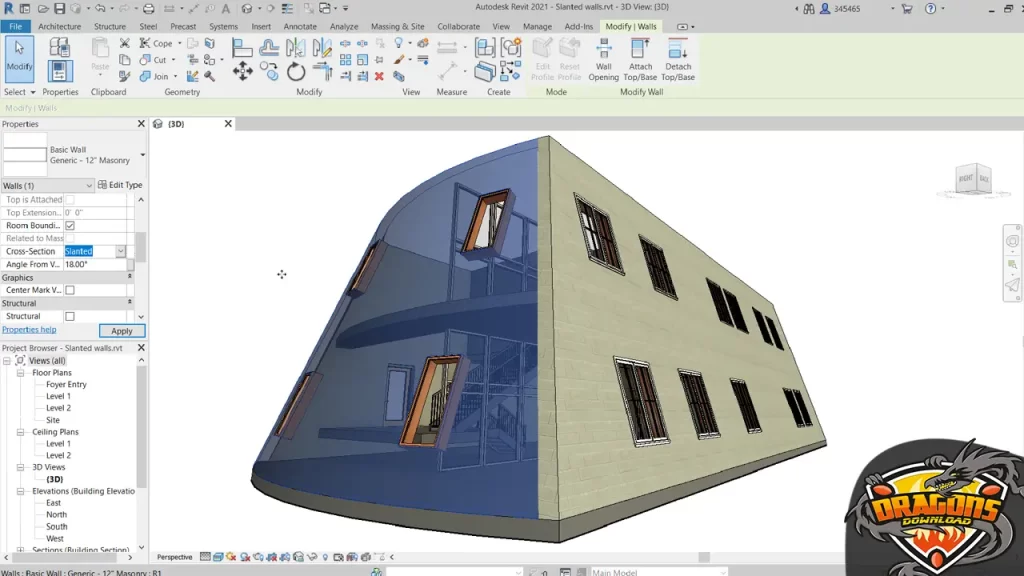Switch to the Architecture ribbon tab
Screen dimensions: 1024x576
pos(59,26)
